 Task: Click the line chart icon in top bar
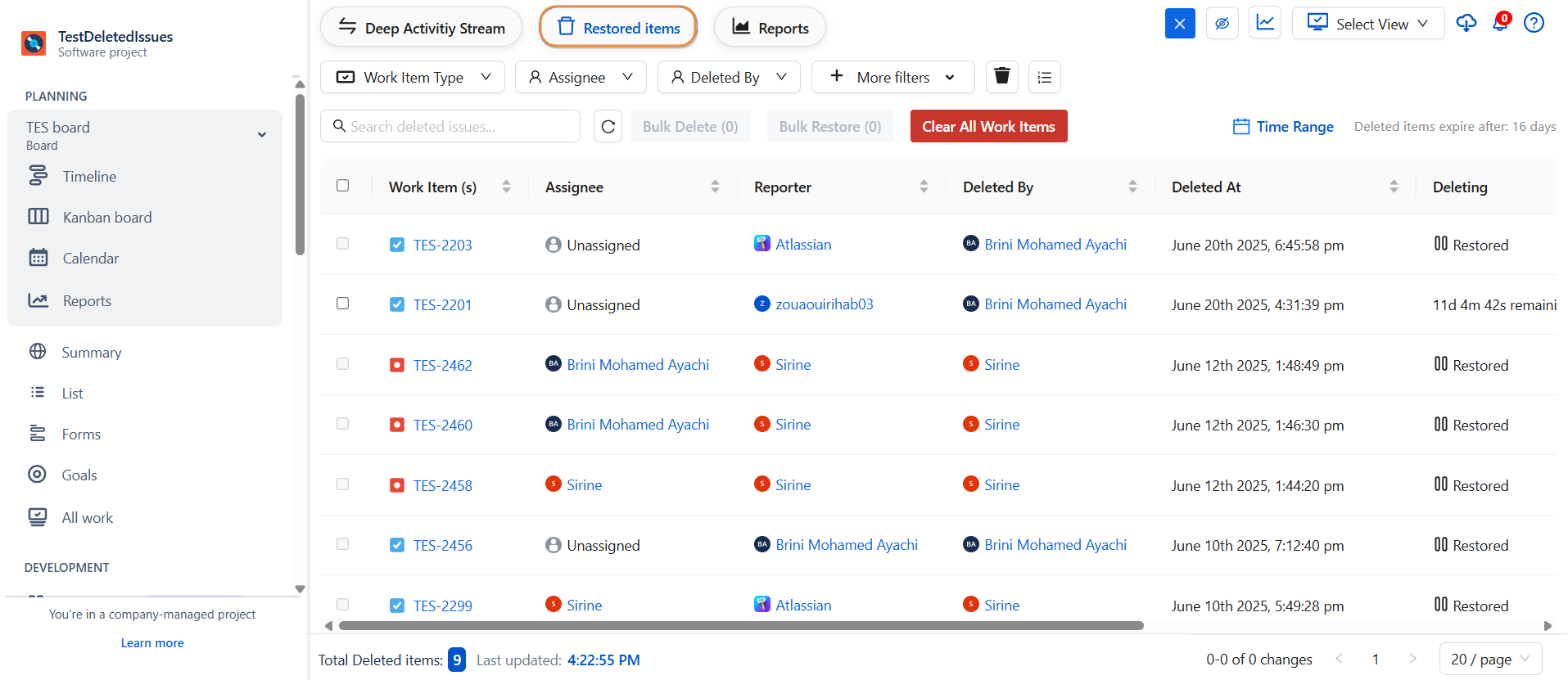pyautogui.click(x=1265, y=23)
